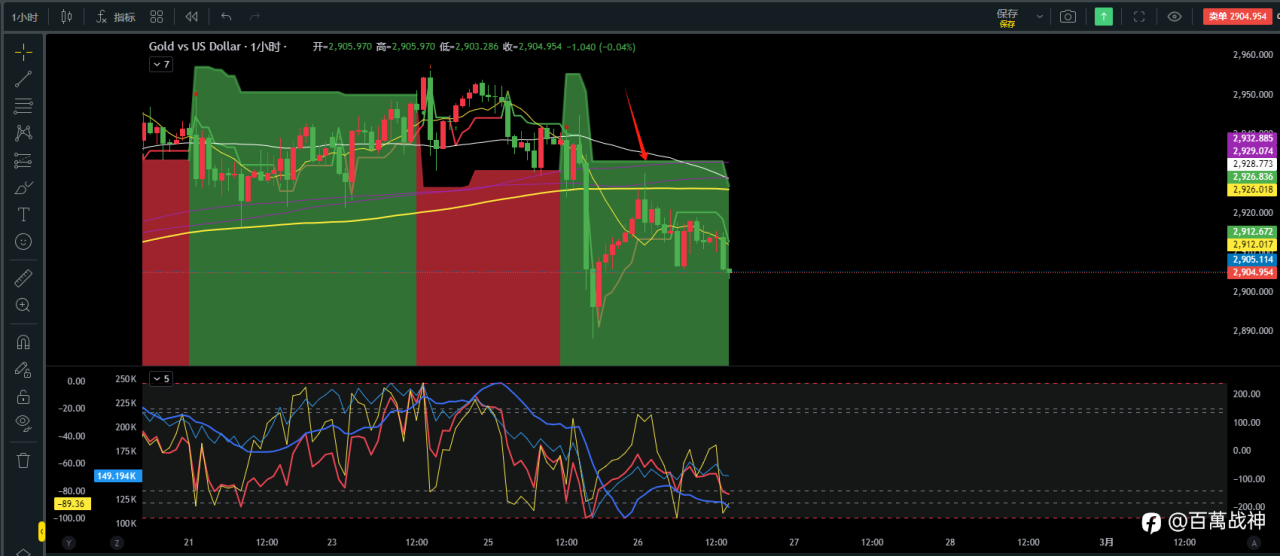The height and width of the screenshot is (556, 1280).
Task: Expand the collapsed 7 indicators legend
Action: click(x=161, y=64)
